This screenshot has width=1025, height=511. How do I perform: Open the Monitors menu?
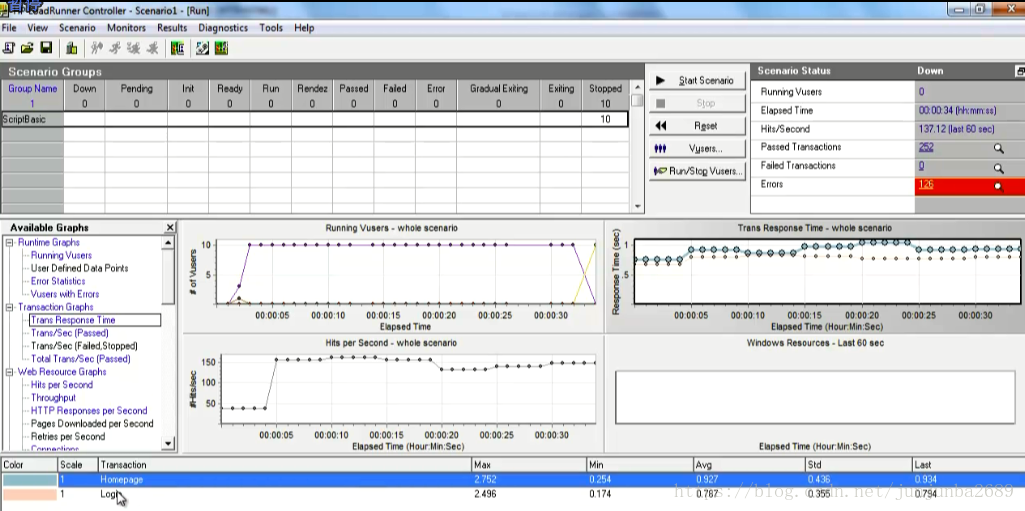[126, 28]
